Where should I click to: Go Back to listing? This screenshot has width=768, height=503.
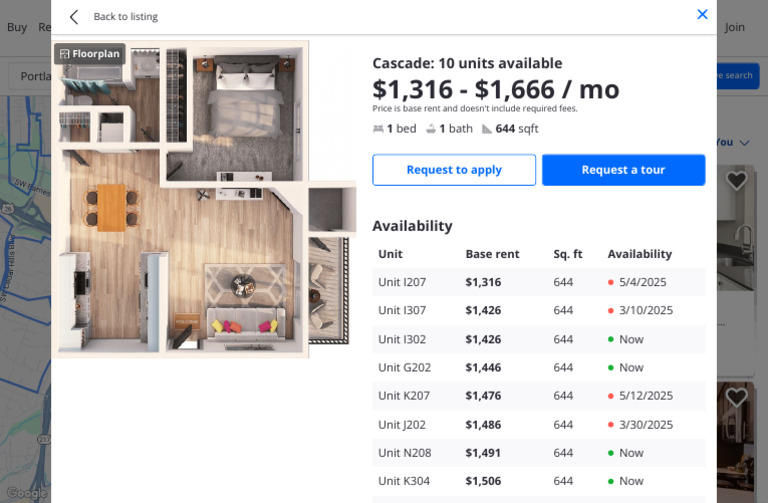pyautogui.click(x=125, y=16)
